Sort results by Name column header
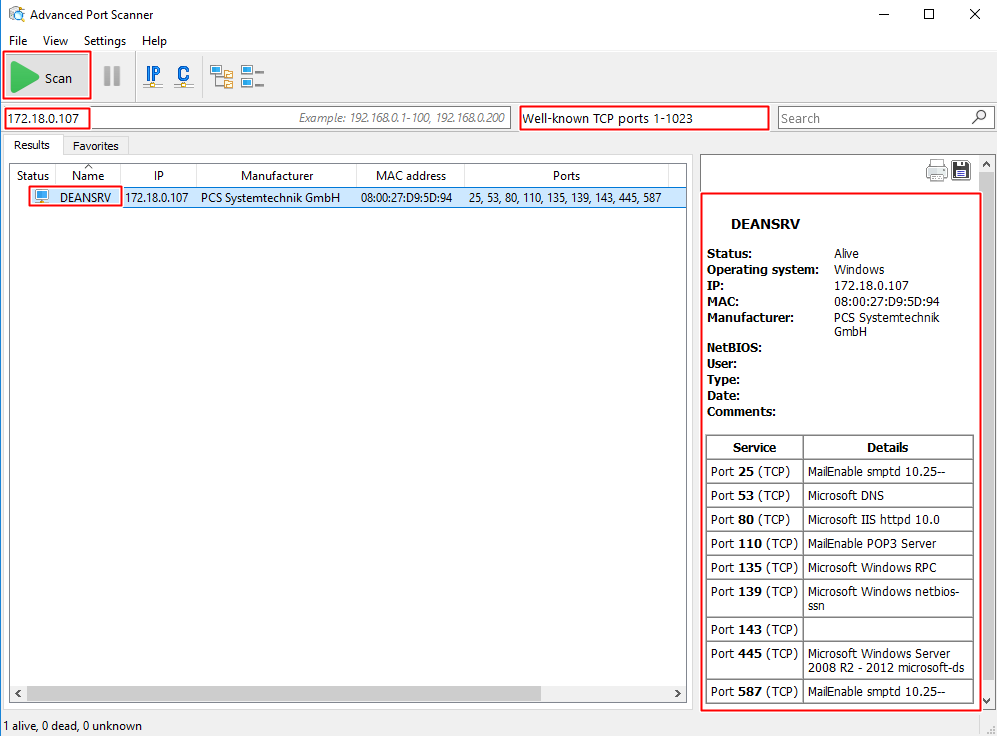Viewport: 997px width, 736px height. click(x=88, y=175)
